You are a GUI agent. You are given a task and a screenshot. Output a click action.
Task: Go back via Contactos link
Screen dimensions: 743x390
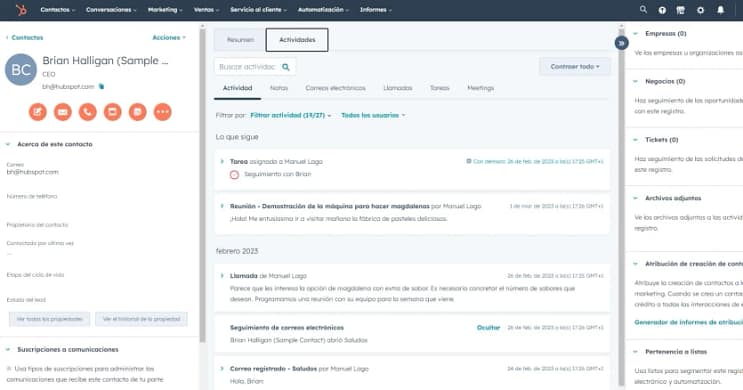pos(25,37)
